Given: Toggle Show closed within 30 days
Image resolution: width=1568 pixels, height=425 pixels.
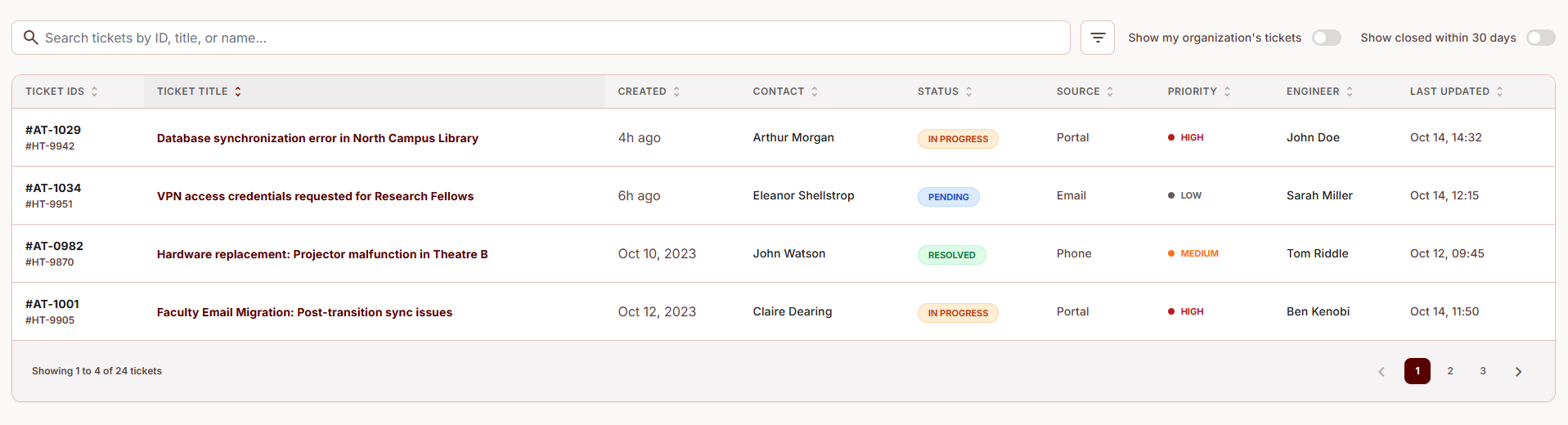Looking at the screenshot, I should click(1541, 38).
